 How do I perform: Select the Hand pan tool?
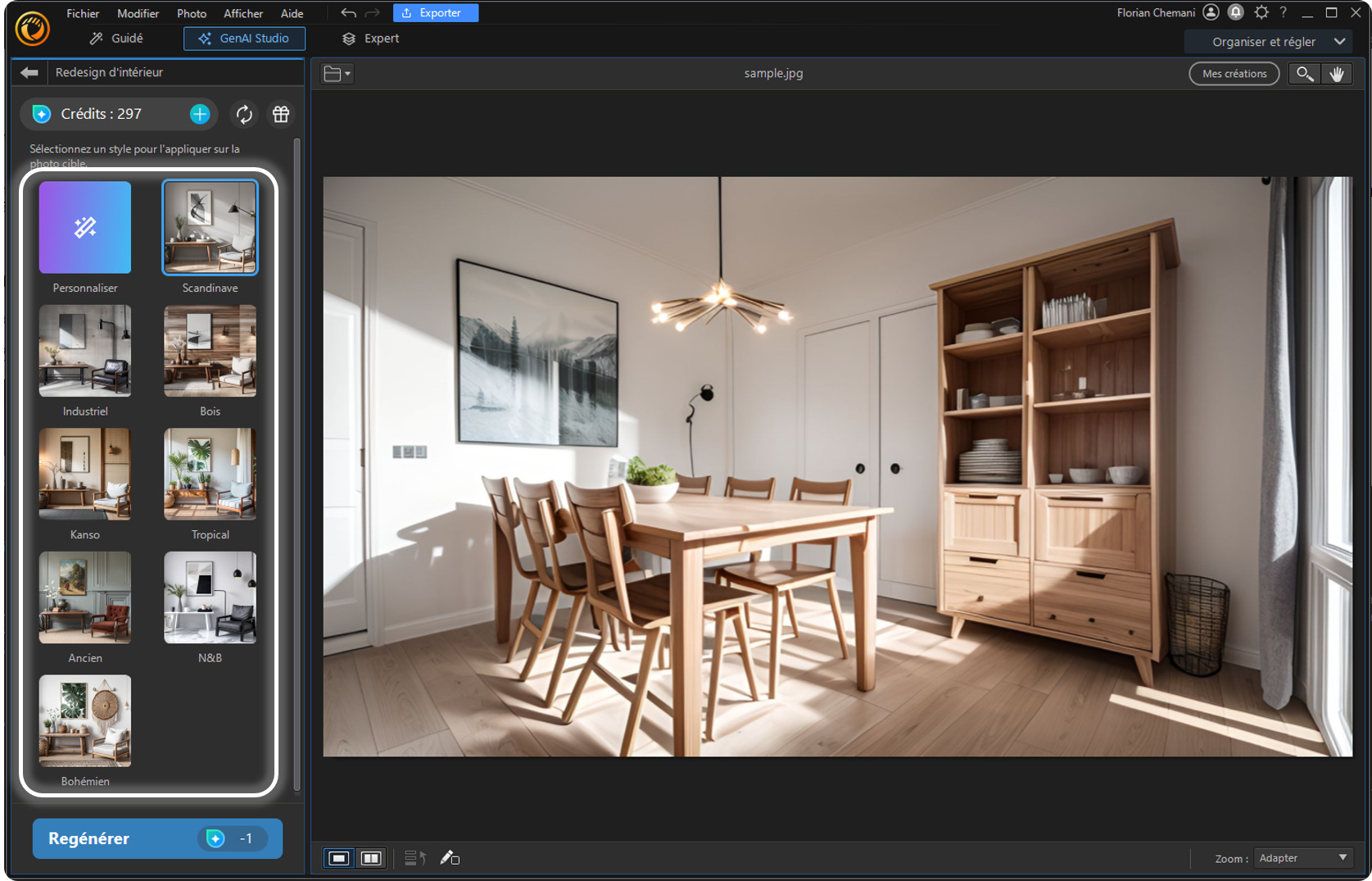tap(1338, 73)
